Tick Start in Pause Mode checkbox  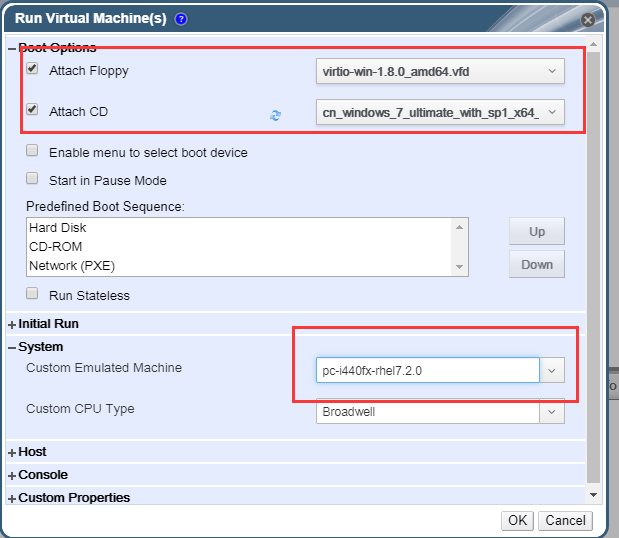[x=32, y=178]
